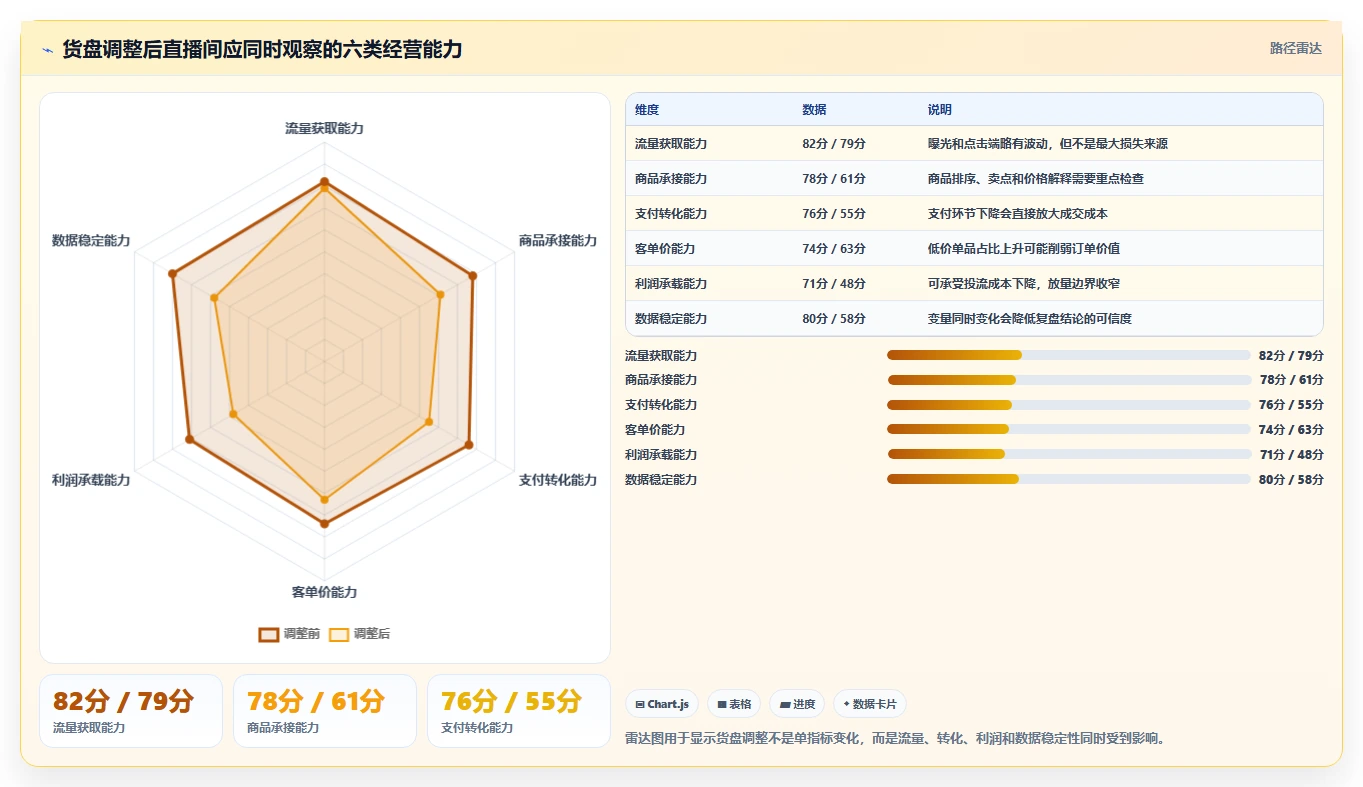Click the radar axis label 利润承载能力

pyautogui.click(x=91, y=481)
